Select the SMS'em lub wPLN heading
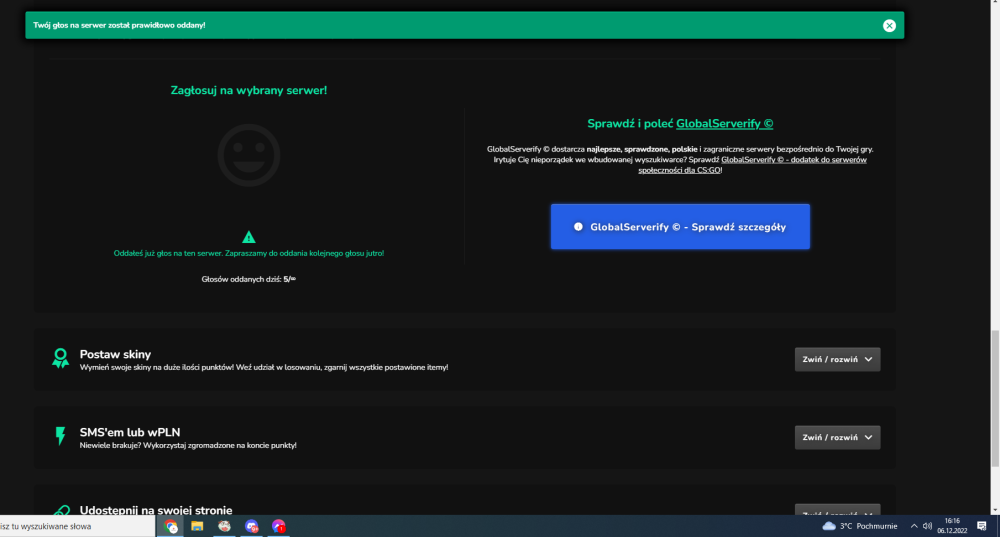1000x537 pixels. point(130,432)
